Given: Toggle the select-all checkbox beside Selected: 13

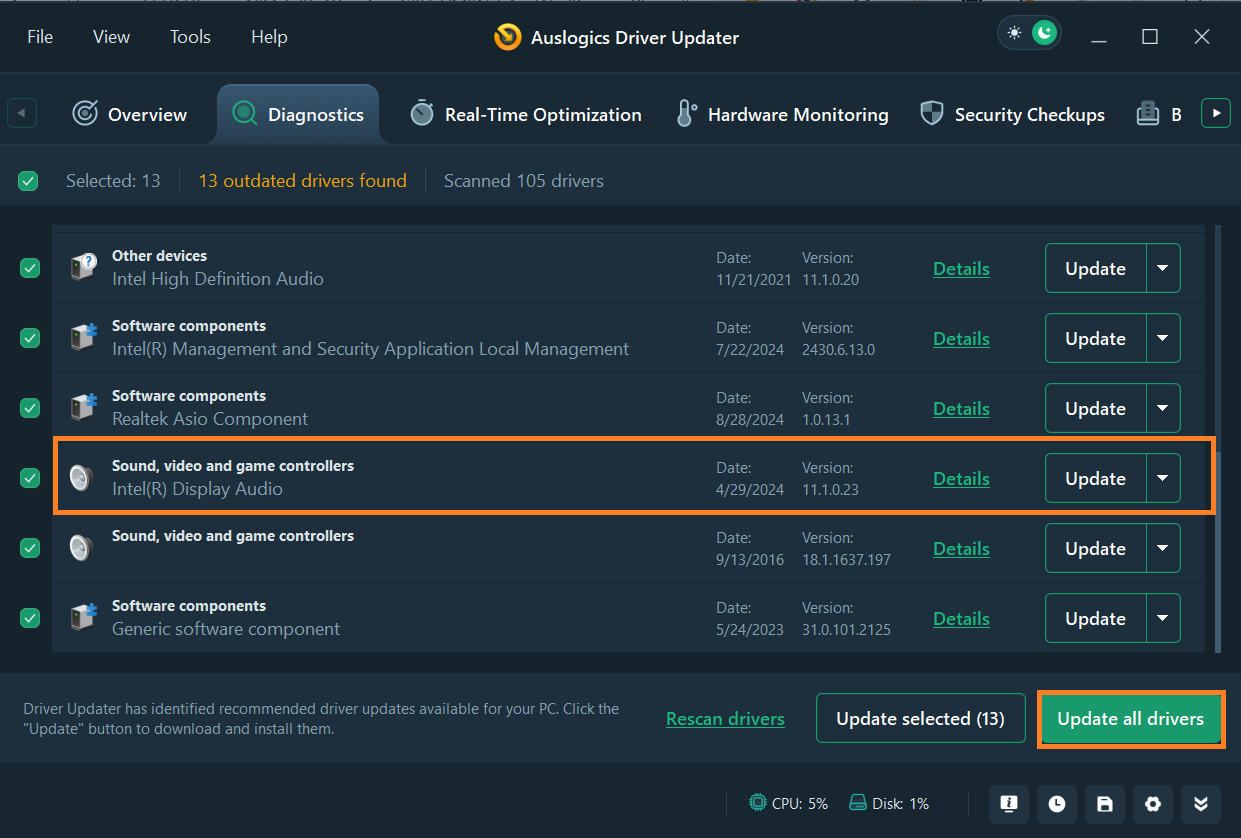Looking at the screenshot, I should coord(28,181).
